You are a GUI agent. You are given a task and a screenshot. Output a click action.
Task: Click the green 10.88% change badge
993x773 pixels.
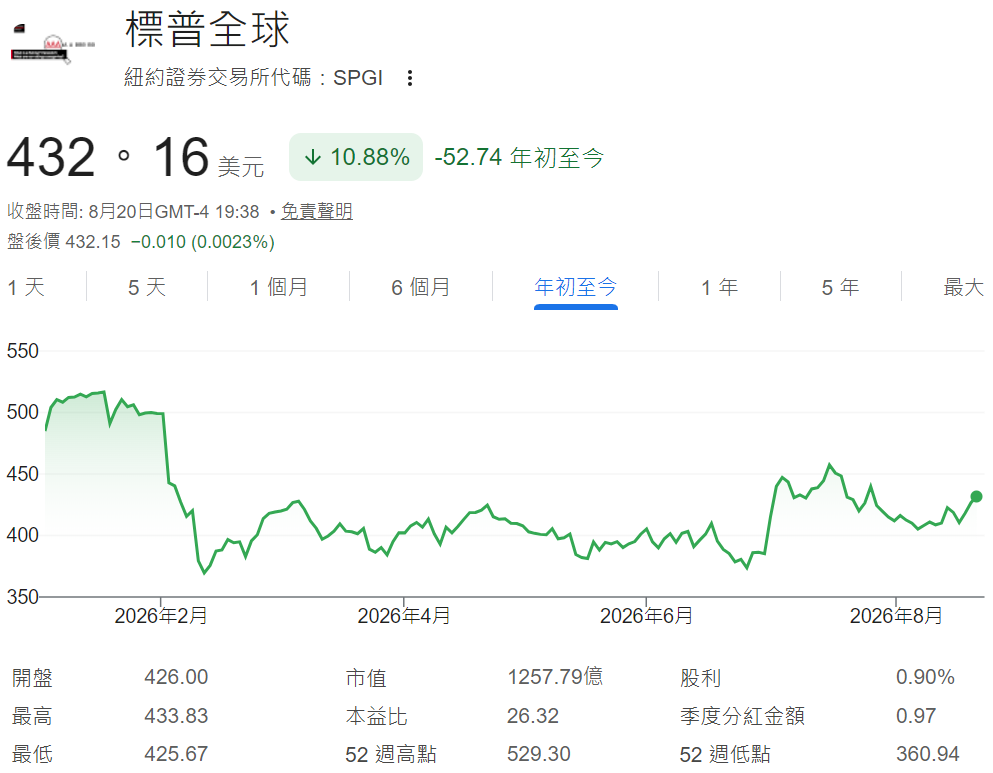[x=356, y=157]
